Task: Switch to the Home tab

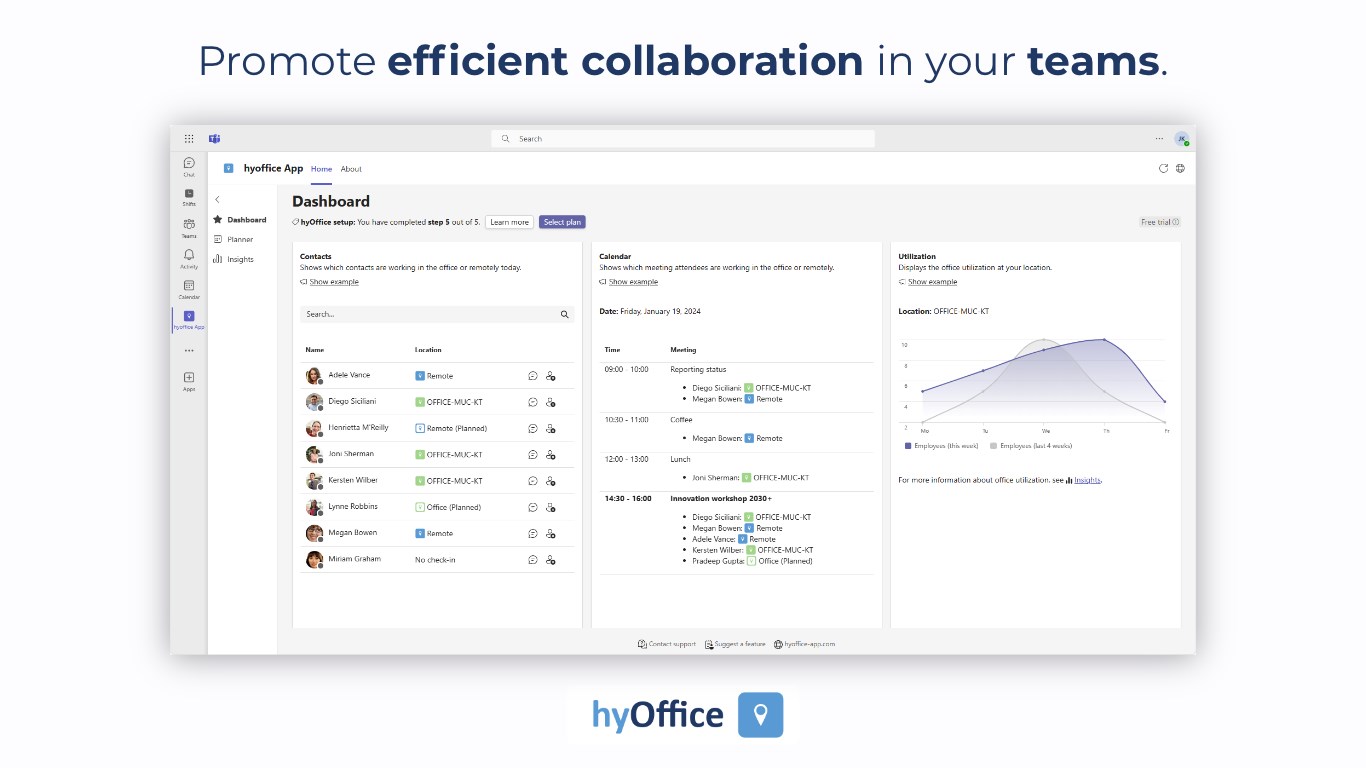Action: 321,169
